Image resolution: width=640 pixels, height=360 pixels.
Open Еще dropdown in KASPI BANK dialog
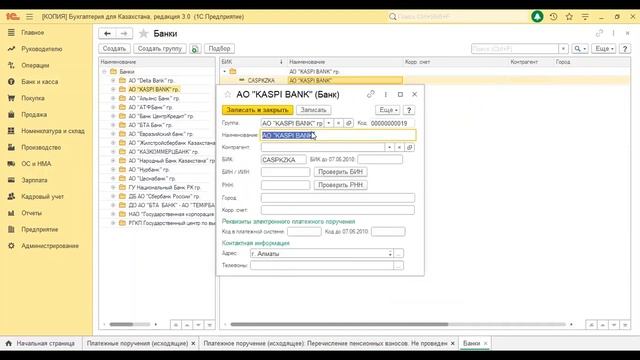point(388,110)
